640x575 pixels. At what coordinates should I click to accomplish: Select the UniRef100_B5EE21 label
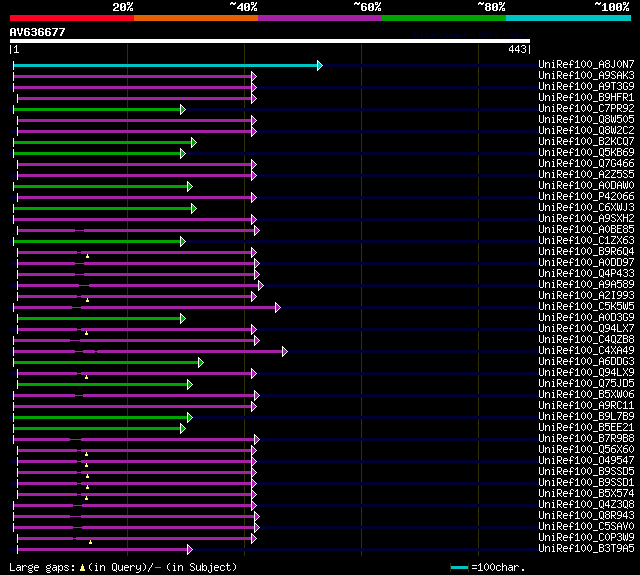point(586,428)
